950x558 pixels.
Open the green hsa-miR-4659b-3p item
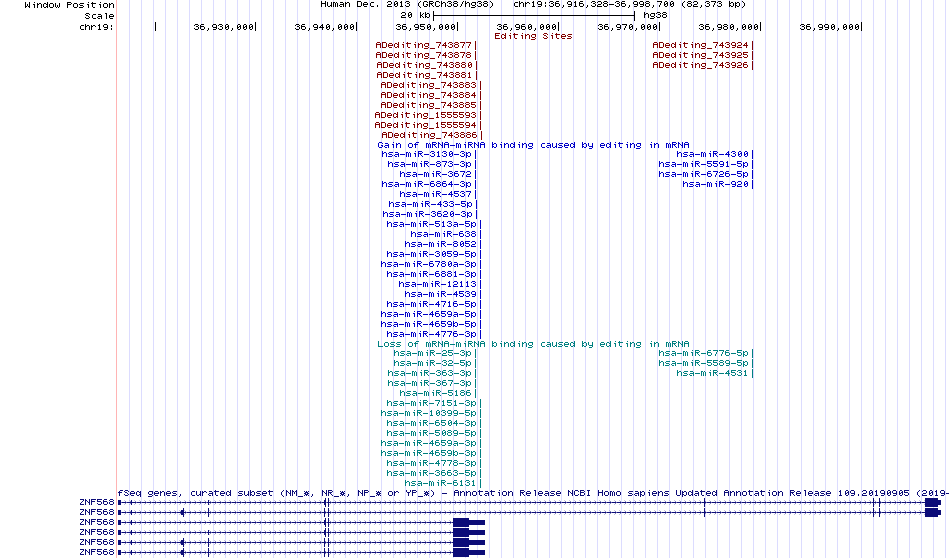(428, 453)
